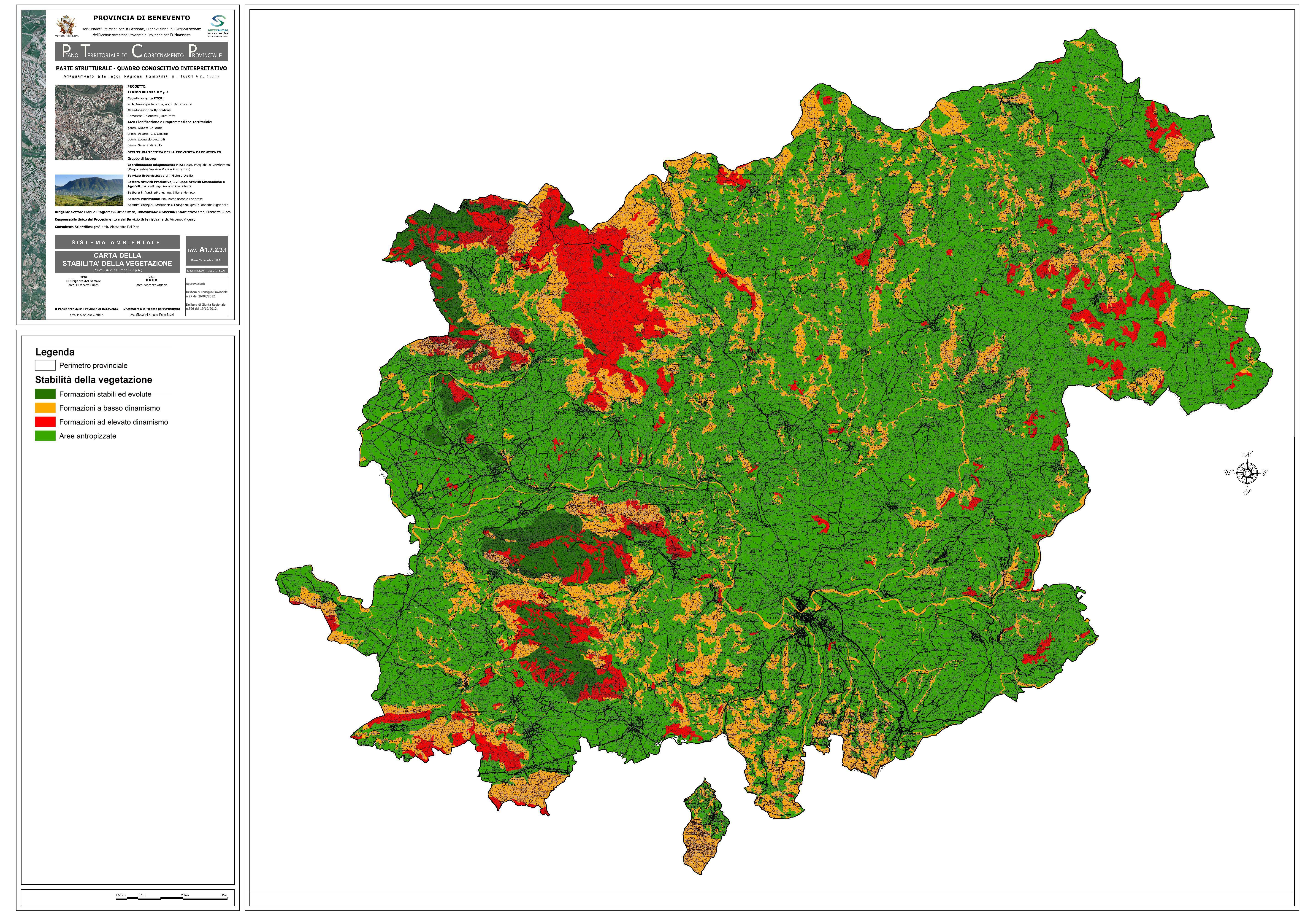Click 'Delibera di Consiglio Provinciale' text
This screenshot has height=915, width=1316.
(x=207, y=292)
